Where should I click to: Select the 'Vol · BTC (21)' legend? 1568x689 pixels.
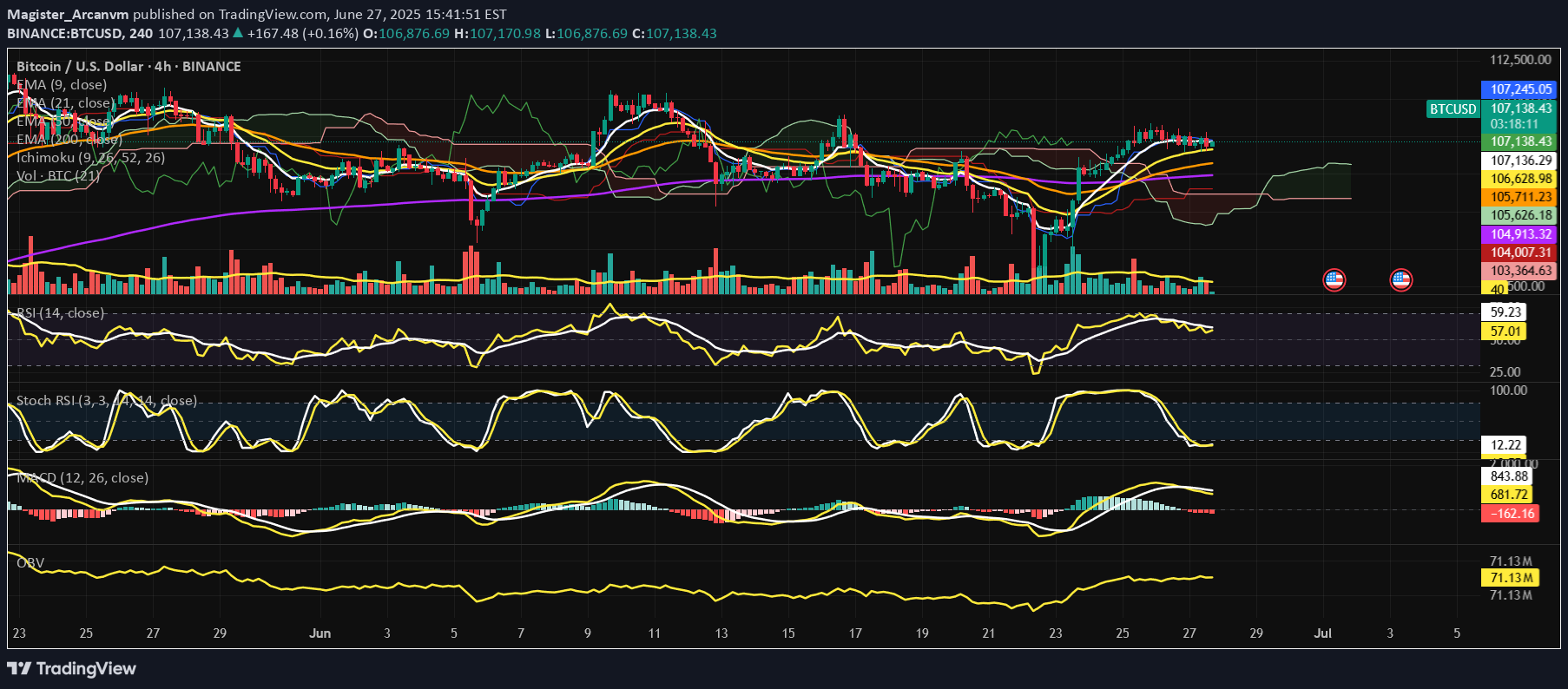pos(57,175)
